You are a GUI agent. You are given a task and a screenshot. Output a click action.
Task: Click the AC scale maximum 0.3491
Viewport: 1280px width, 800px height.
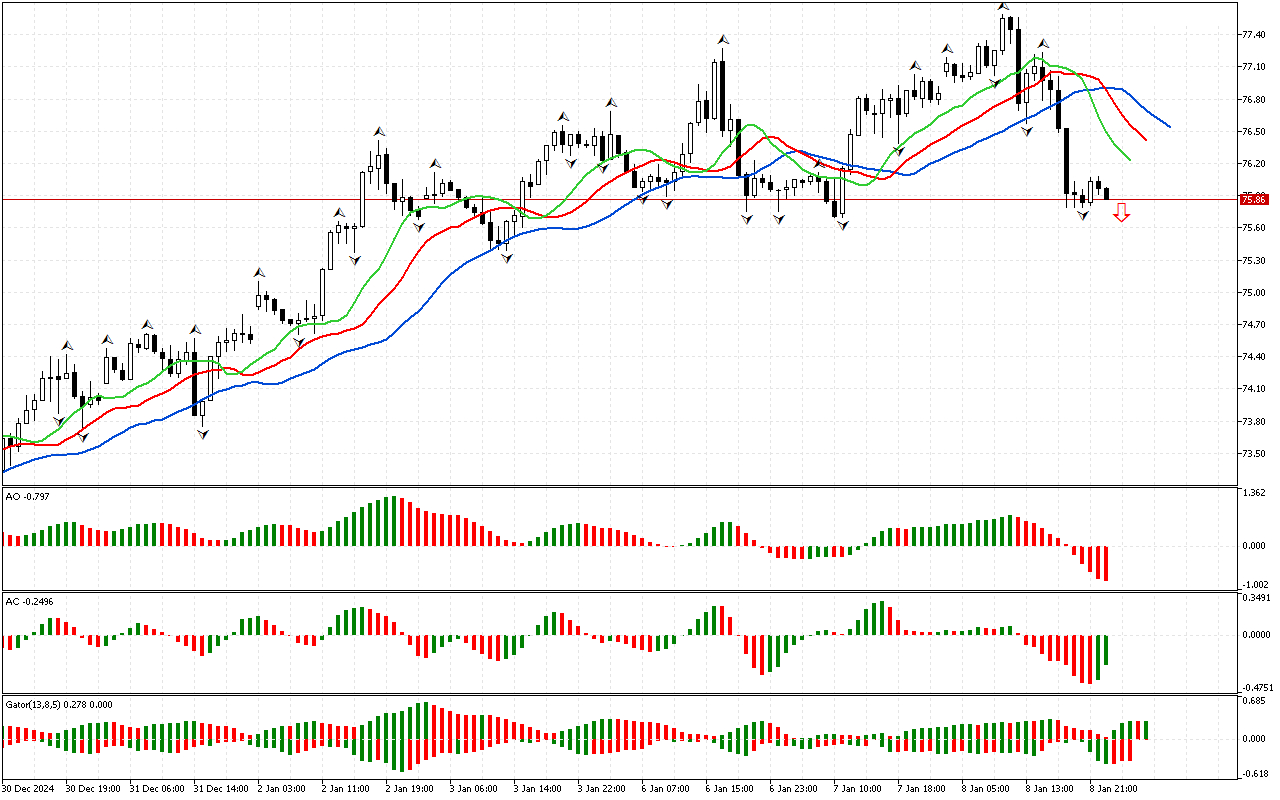click(x=1255, y=598)
